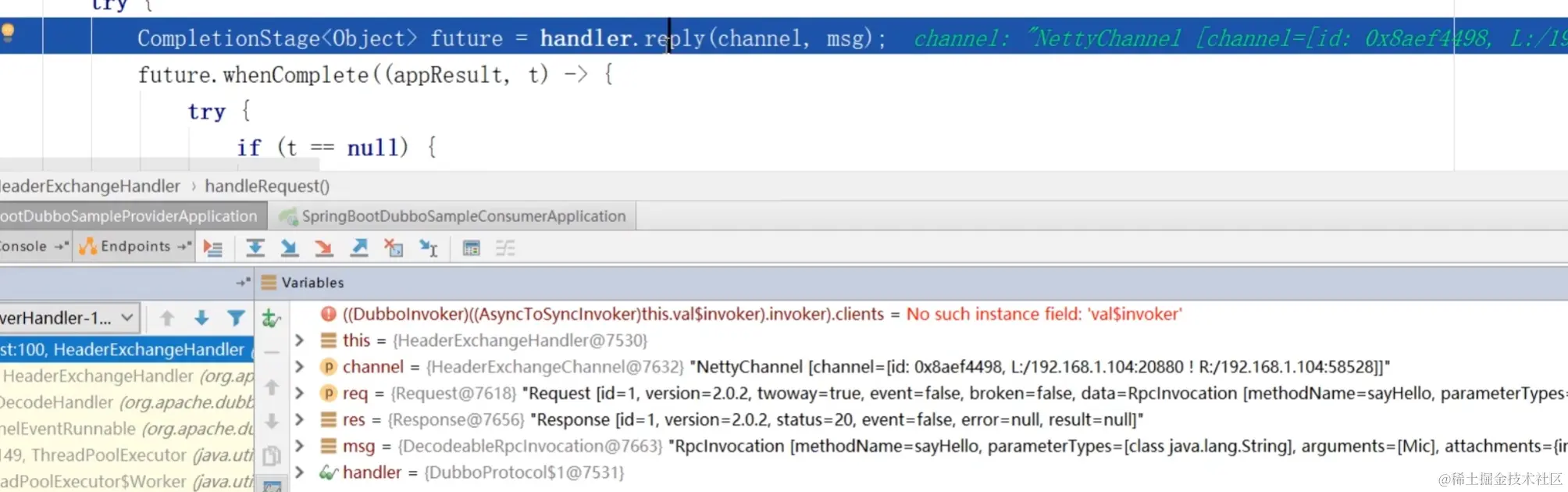Screen dimensions: 1568x492
Task: Click the next frame down arrow
Action: pos(201,318)
